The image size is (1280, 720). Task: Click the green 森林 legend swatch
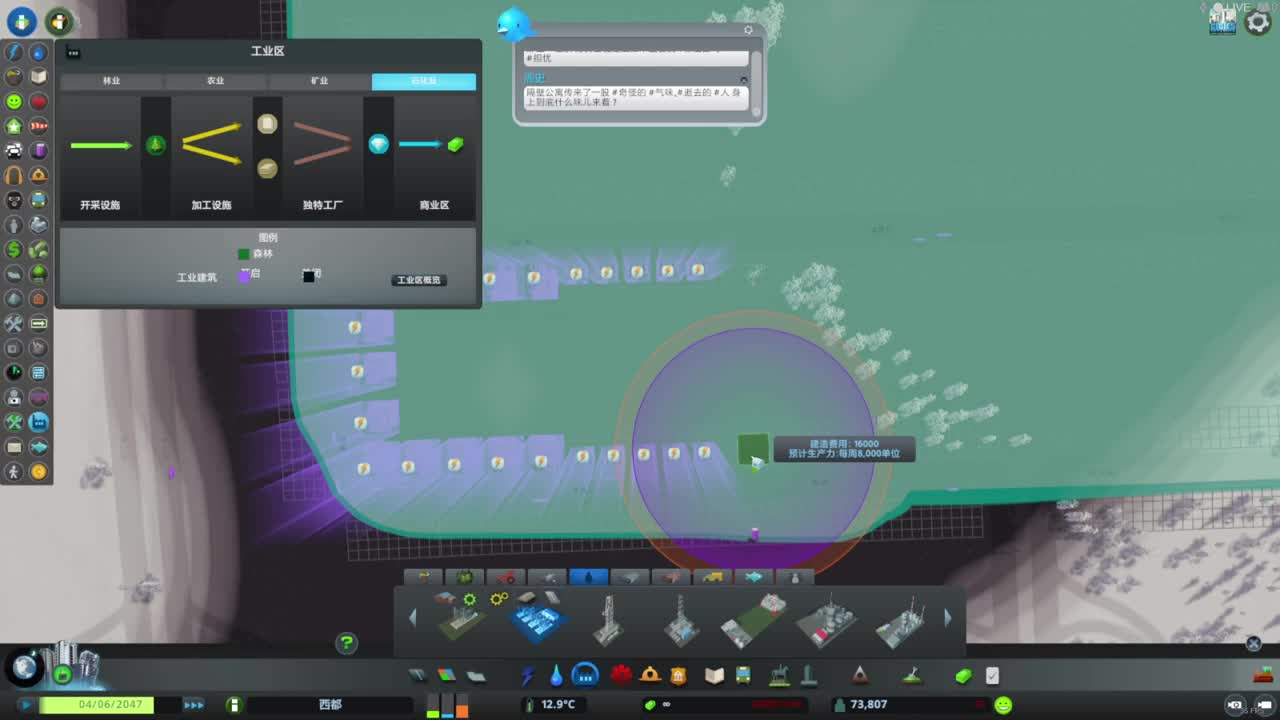tap(244, 254)
